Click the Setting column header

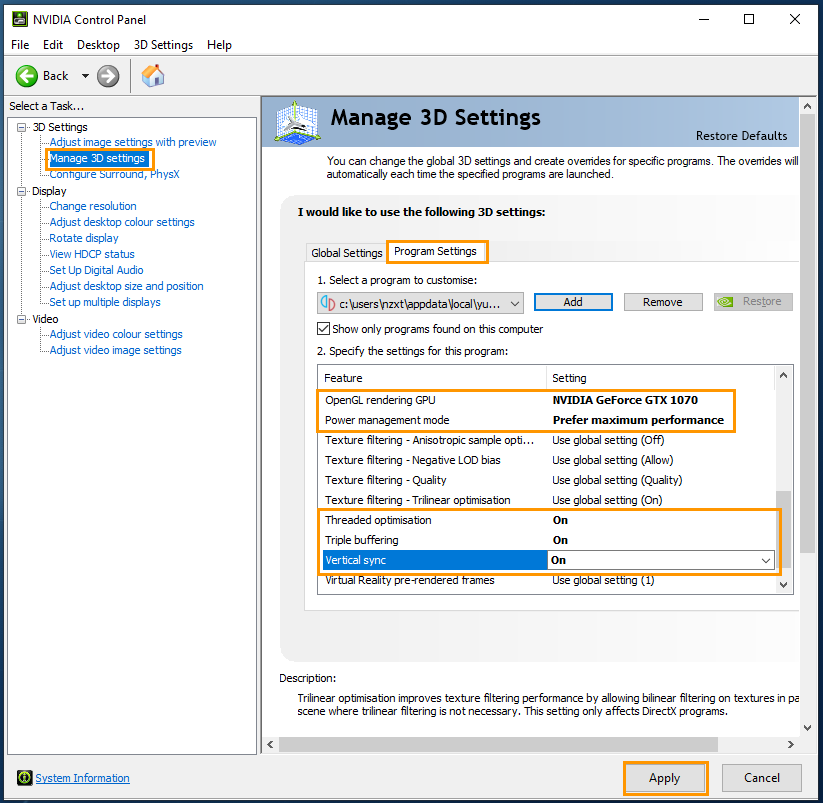pyautogui.click(x=660, y=378)
